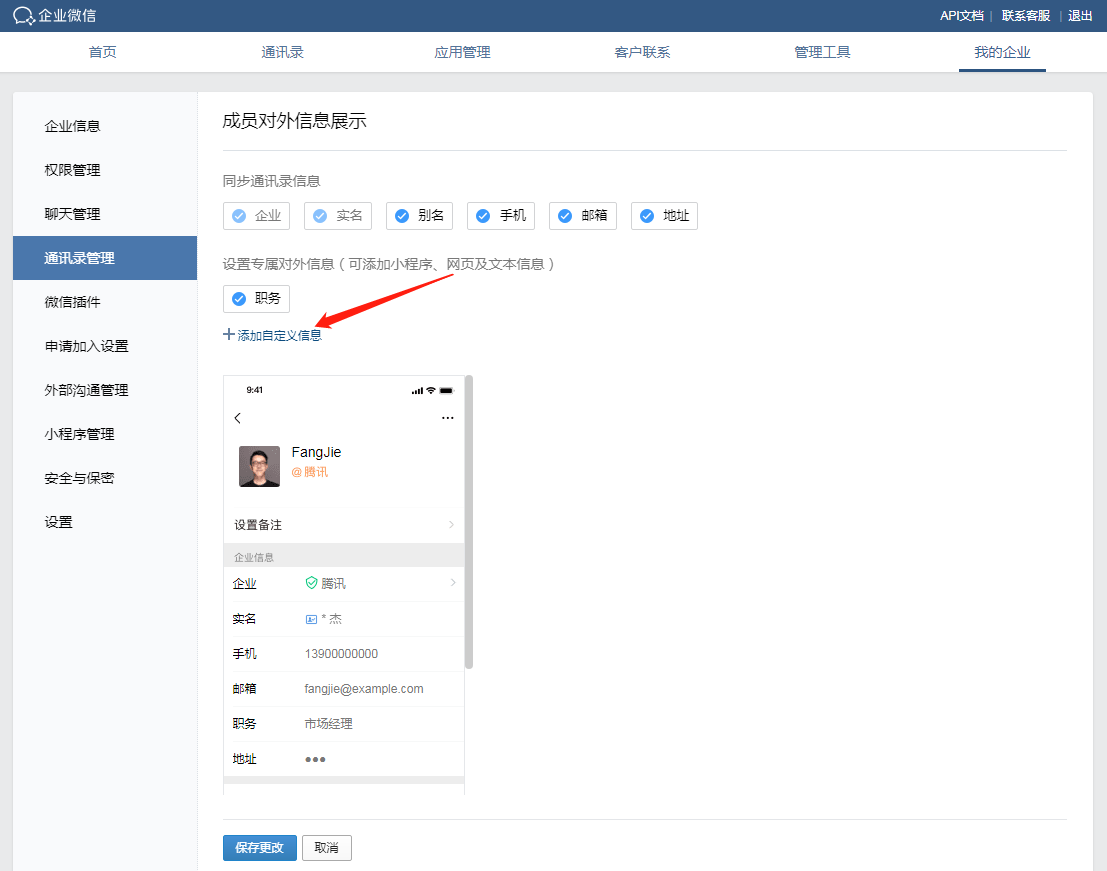1107x871 pixels.
Task: Open 申请加入设置 in the sidebar
Action: (104, 346)
